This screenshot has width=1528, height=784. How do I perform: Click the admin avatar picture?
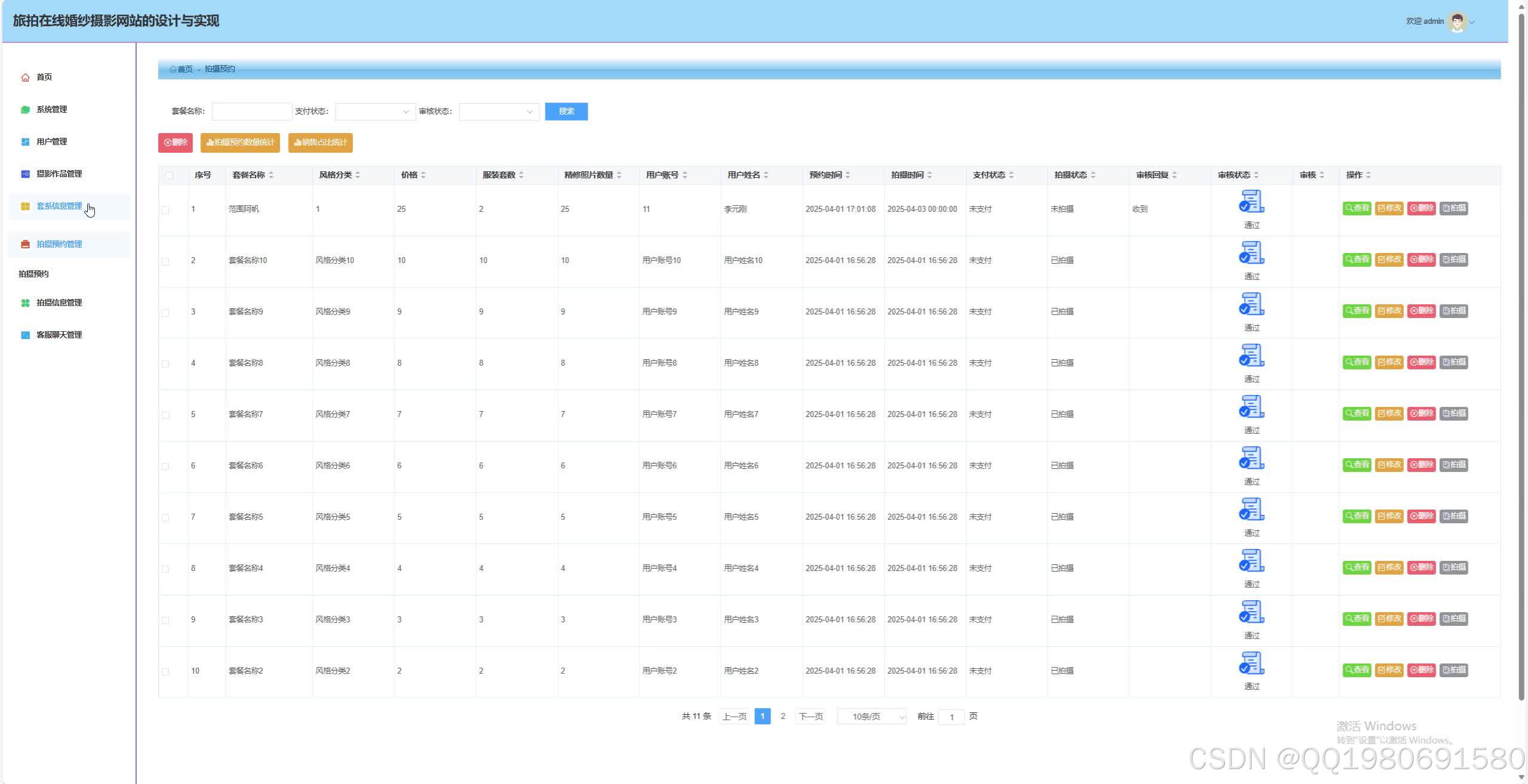pyautogui.click(x=1457, y=22)
